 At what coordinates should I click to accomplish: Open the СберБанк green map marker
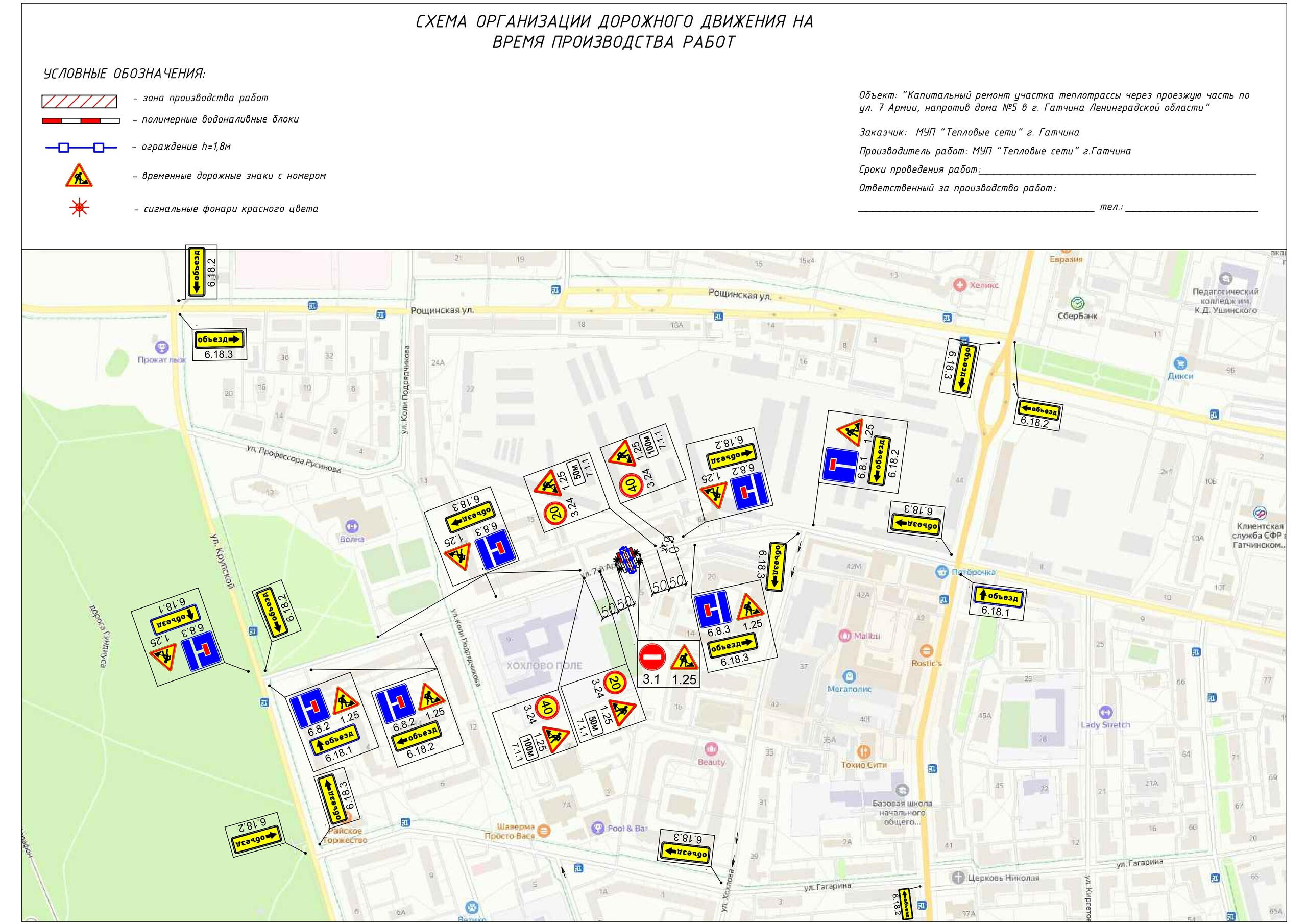tap(1077, 303)
